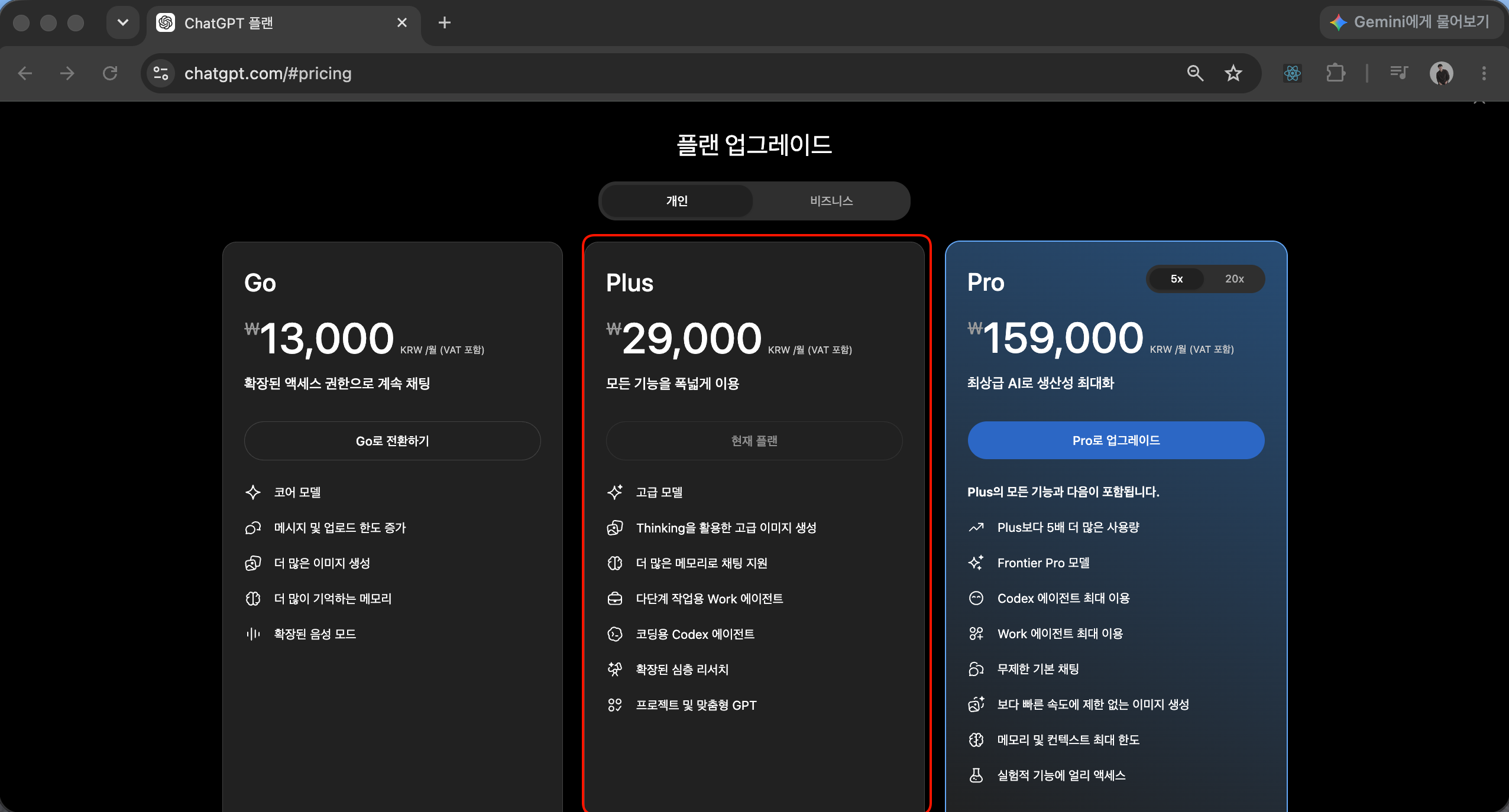Screen dimensions: 1509x812
Task: Click the ₩159,000 Pro price
Action: (1055, 338)
